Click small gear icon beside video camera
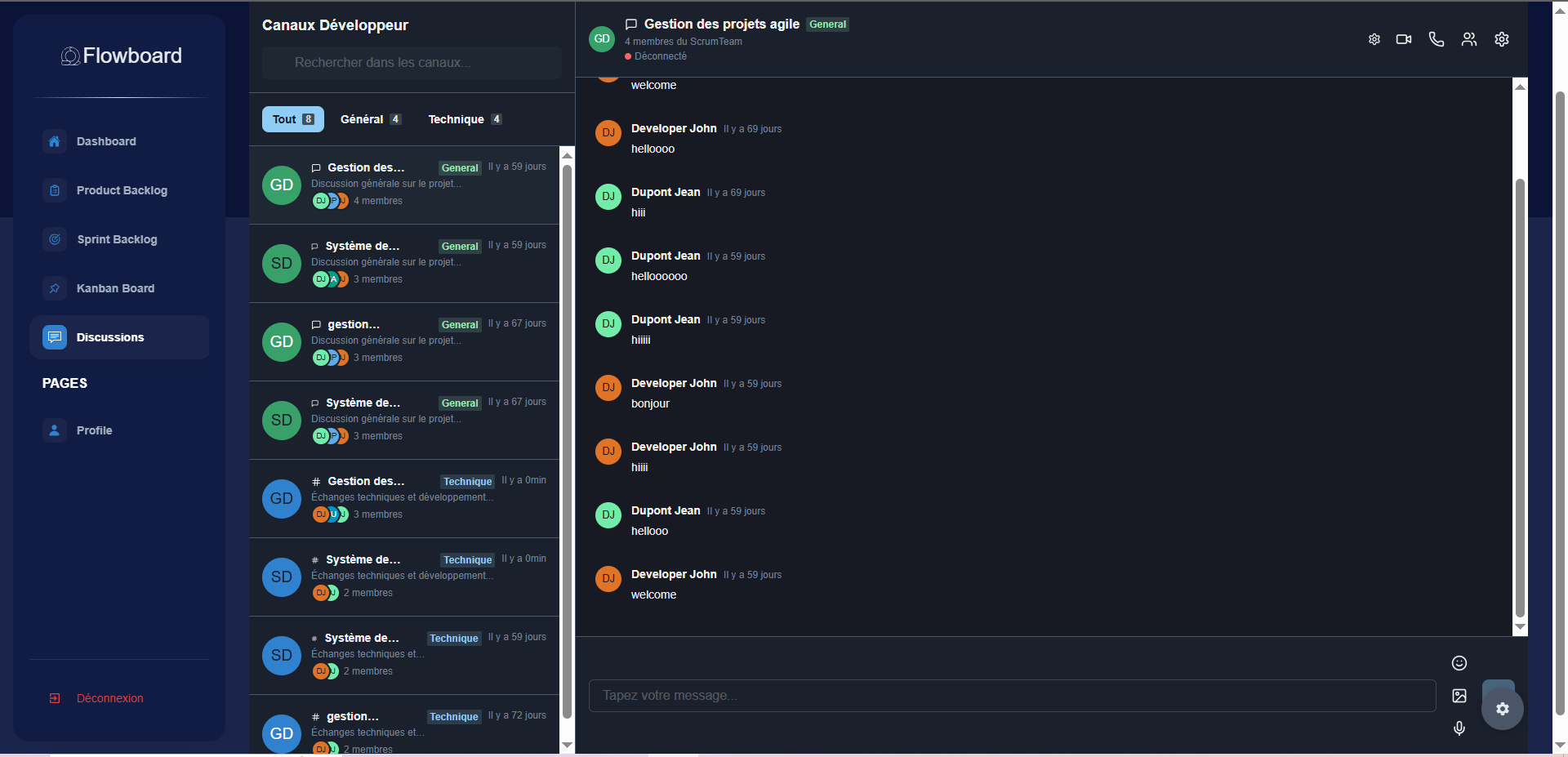 [1374, 39]
